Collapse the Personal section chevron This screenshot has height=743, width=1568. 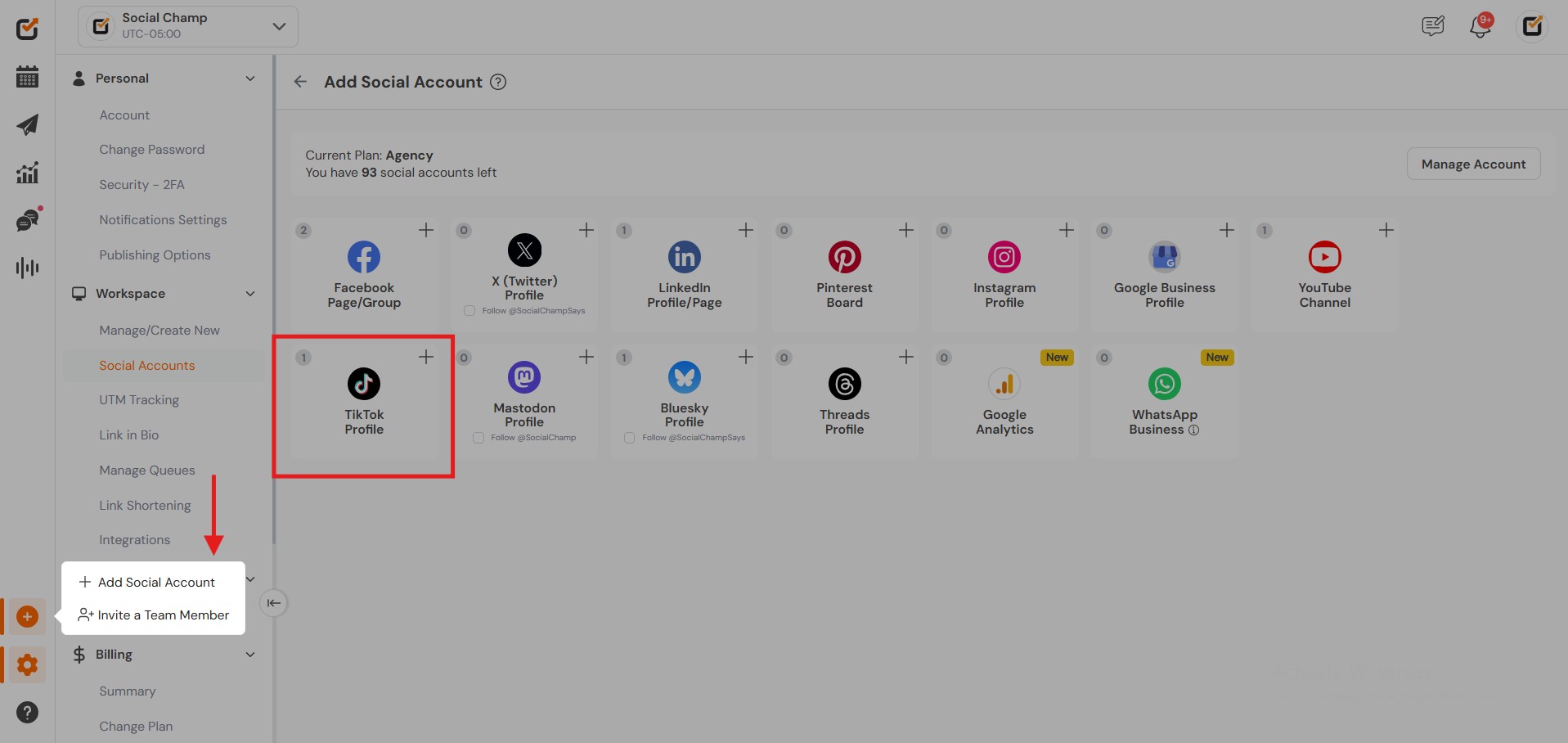(x=250, y=79)
